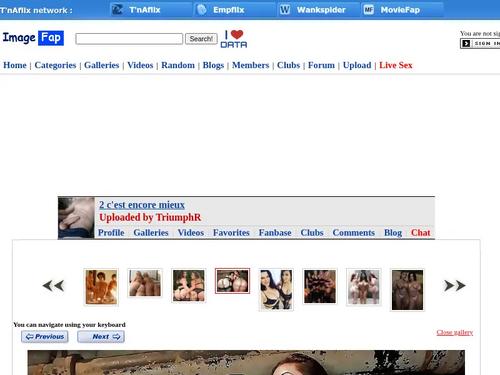Click the ImageFap site logo
Screen dimensions: 500x375
33,38
